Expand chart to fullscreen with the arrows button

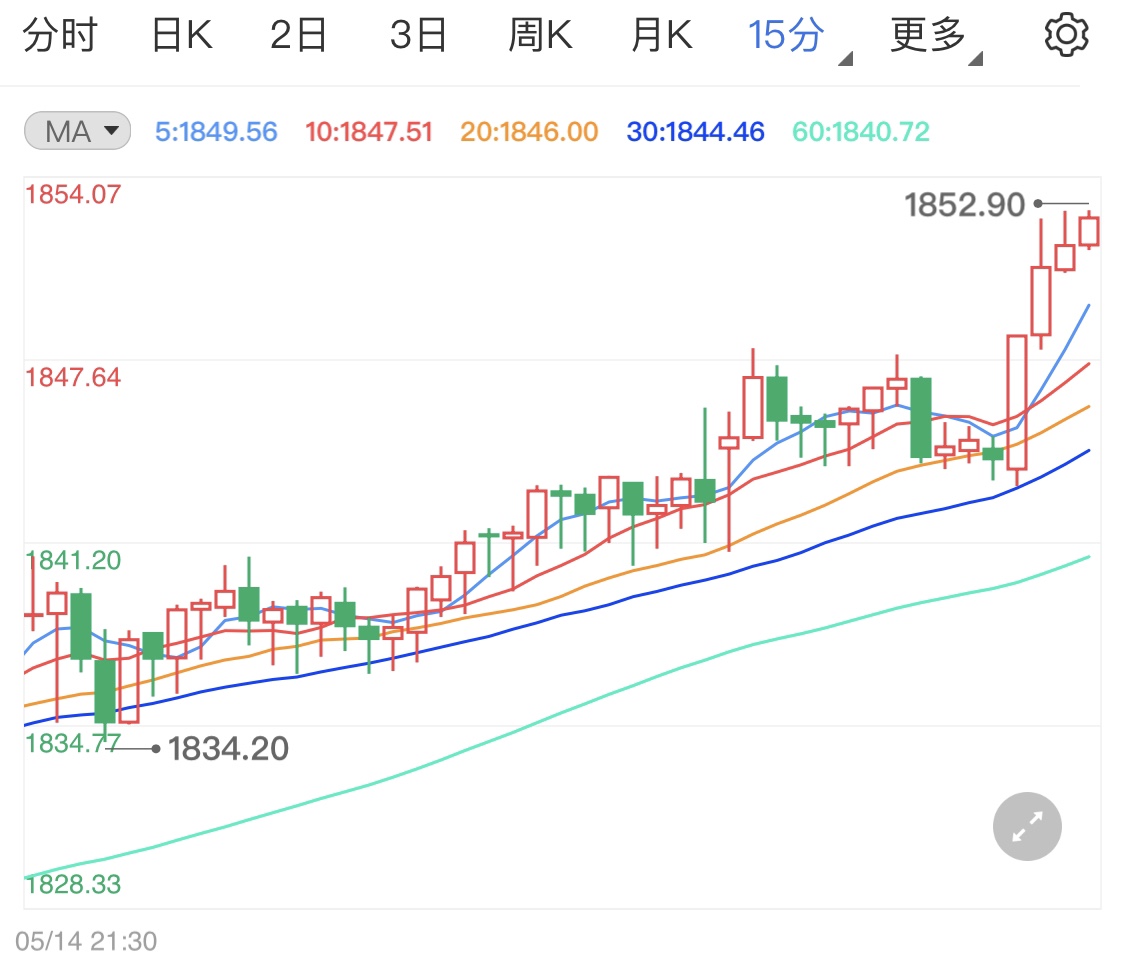pyautogui.click(x=1027, y=826)
